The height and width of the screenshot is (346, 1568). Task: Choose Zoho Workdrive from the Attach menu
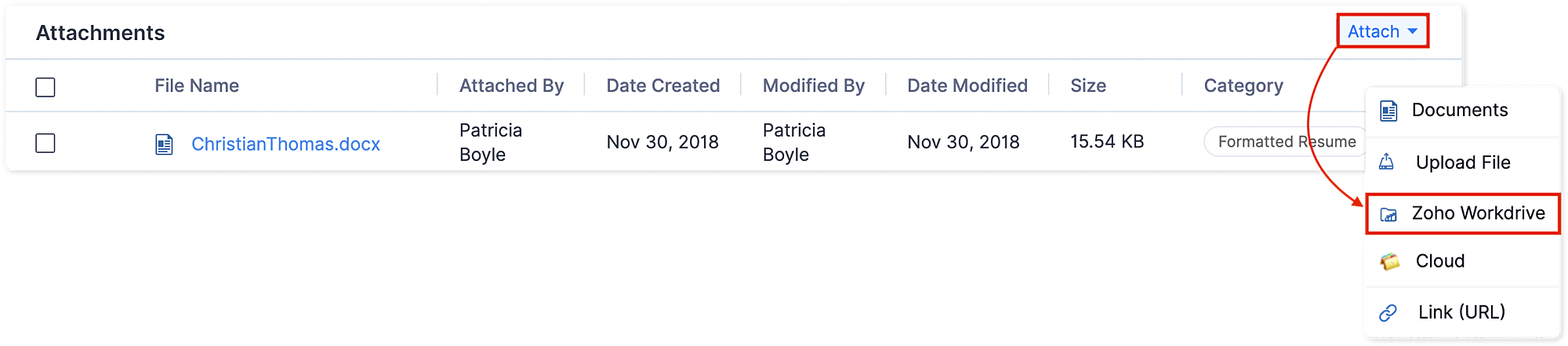pos(1478,213)
